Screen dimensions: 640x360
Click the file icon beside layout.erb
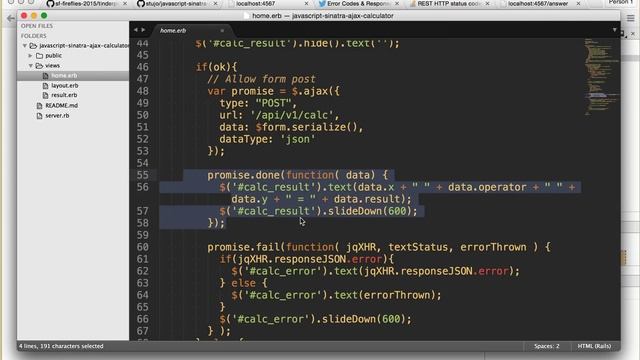click(45, 85)
